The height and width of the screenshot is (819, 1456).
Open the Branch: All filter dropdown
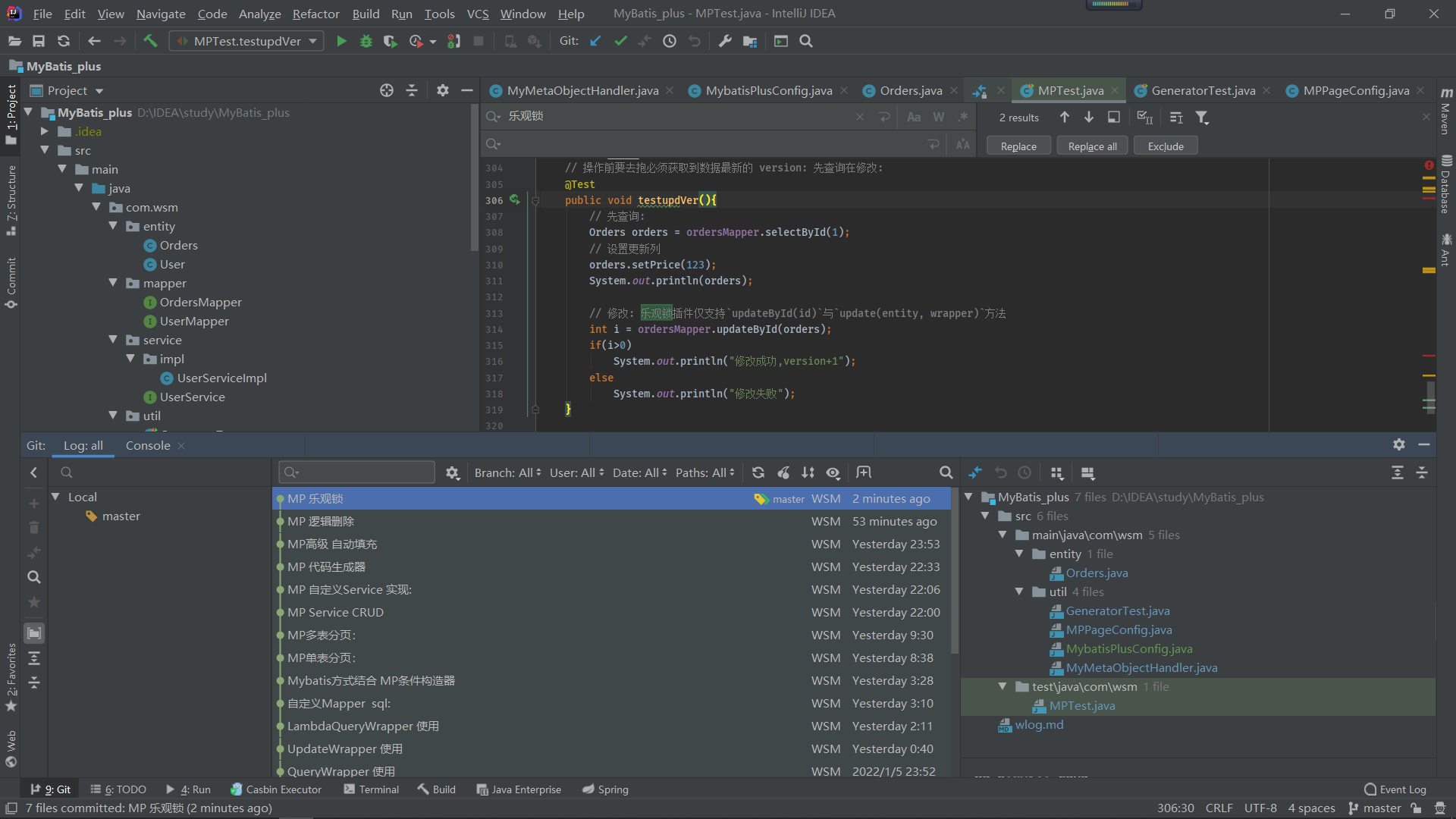507,472
